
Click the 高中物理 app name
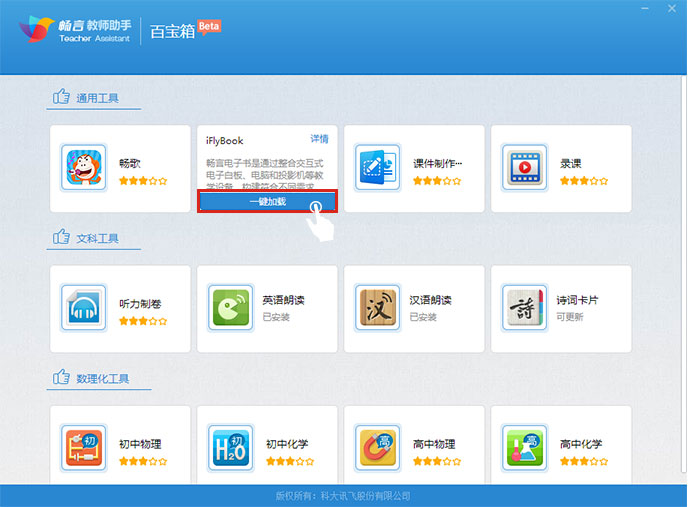(434, 444)
